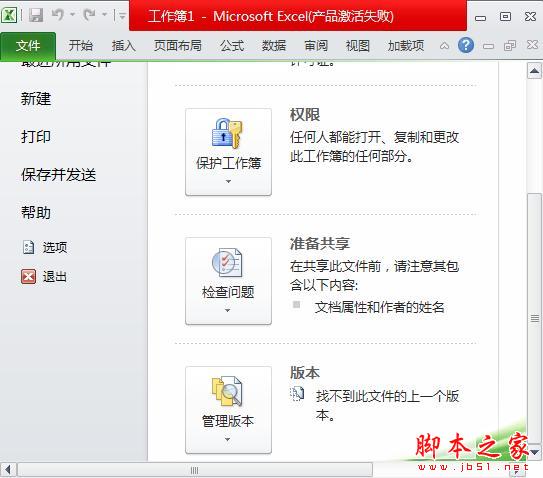Click the 准备共享 section heading
This screenshot has width=543, height=478.
(x=320, y=244)
